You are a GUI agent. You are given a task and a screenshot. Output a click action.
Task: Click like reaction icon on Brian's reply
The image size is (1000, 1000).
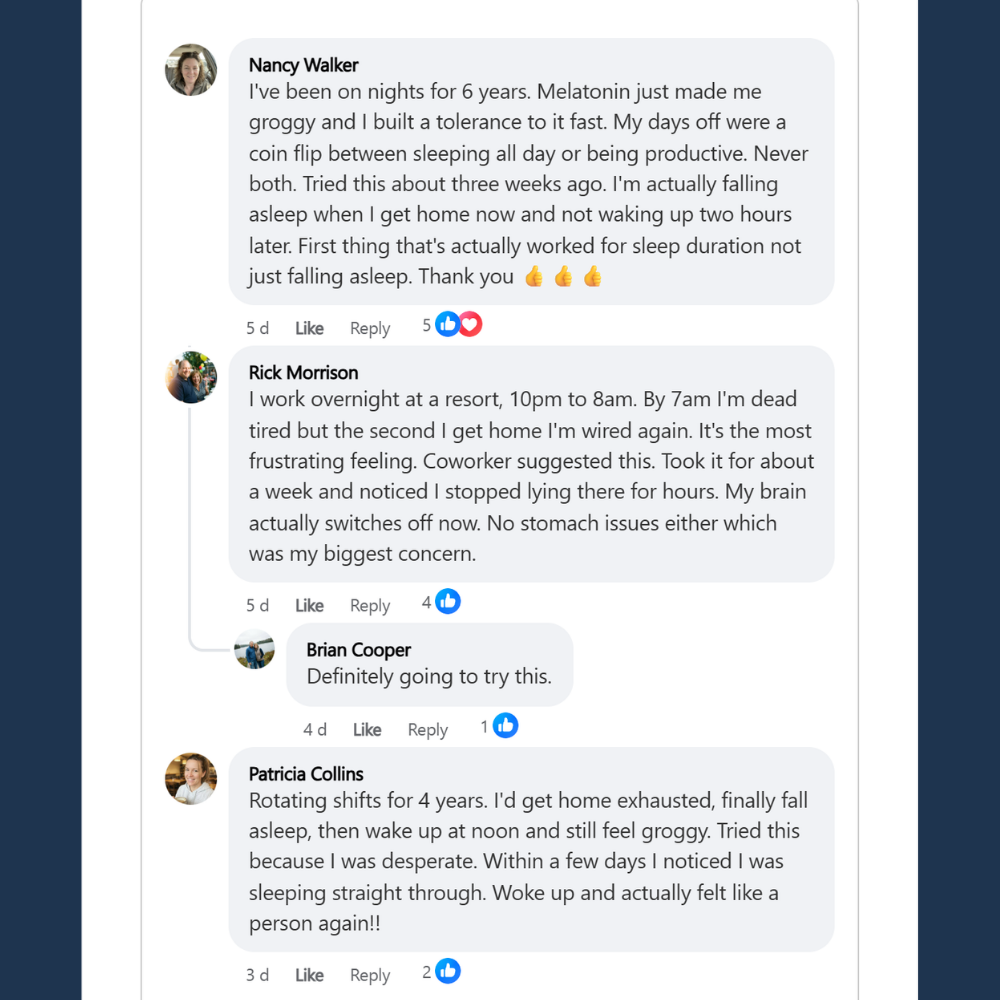(x=506, y=726)
